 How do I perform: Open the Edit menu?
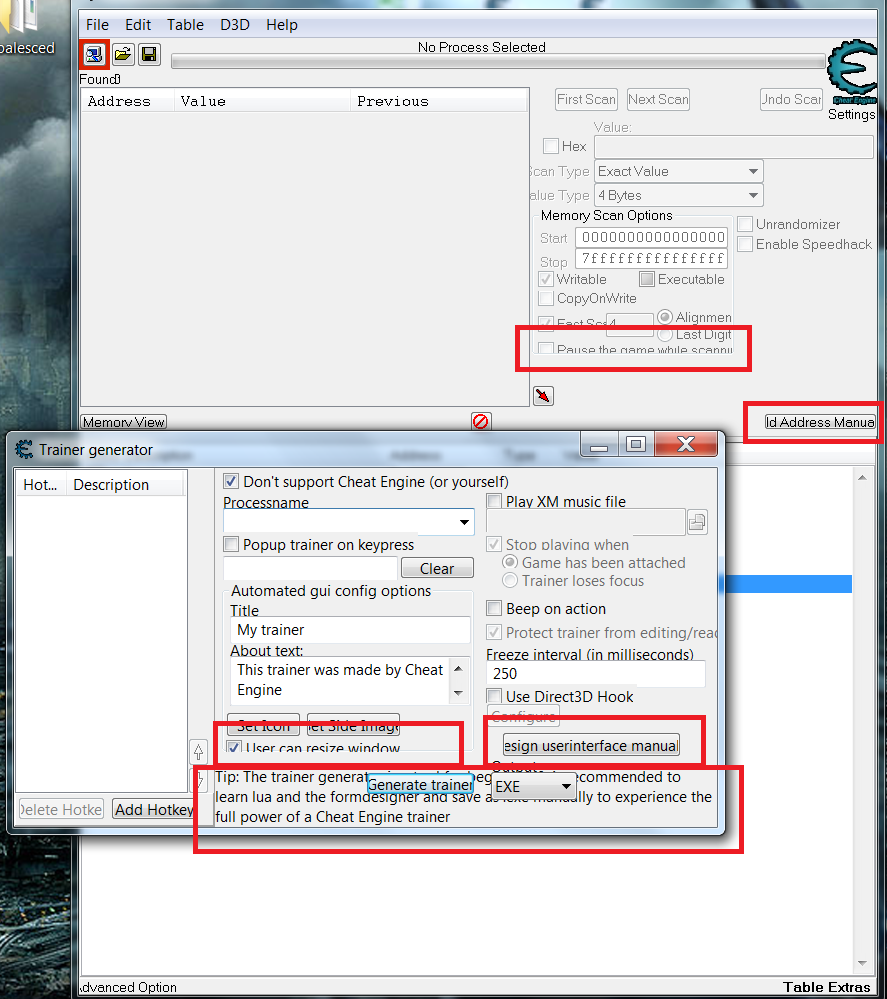pos(138,25)
